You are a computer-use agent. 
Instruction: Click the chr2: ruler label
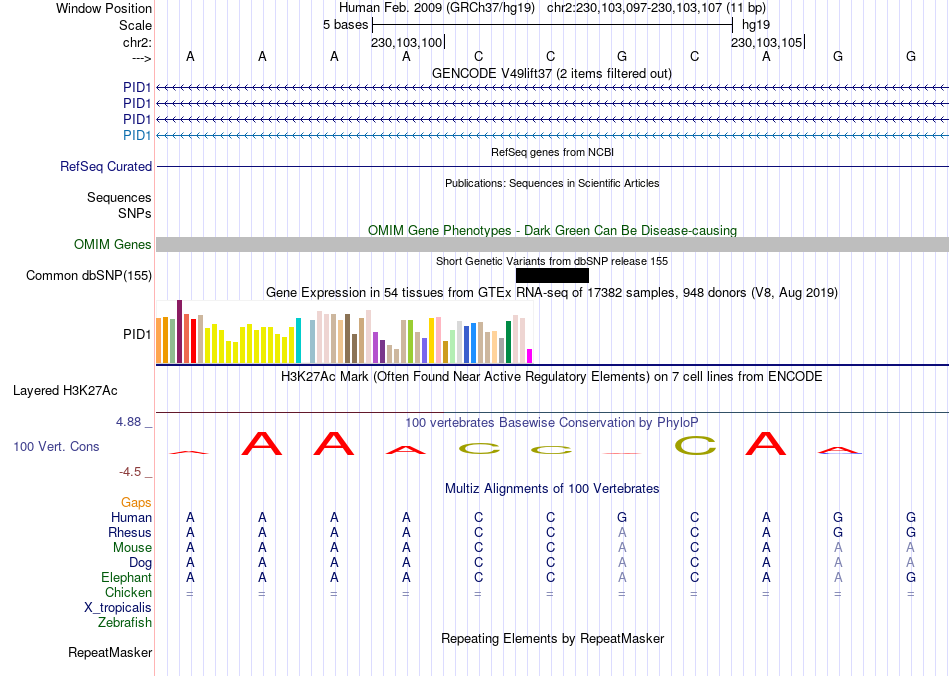point(137,42)
